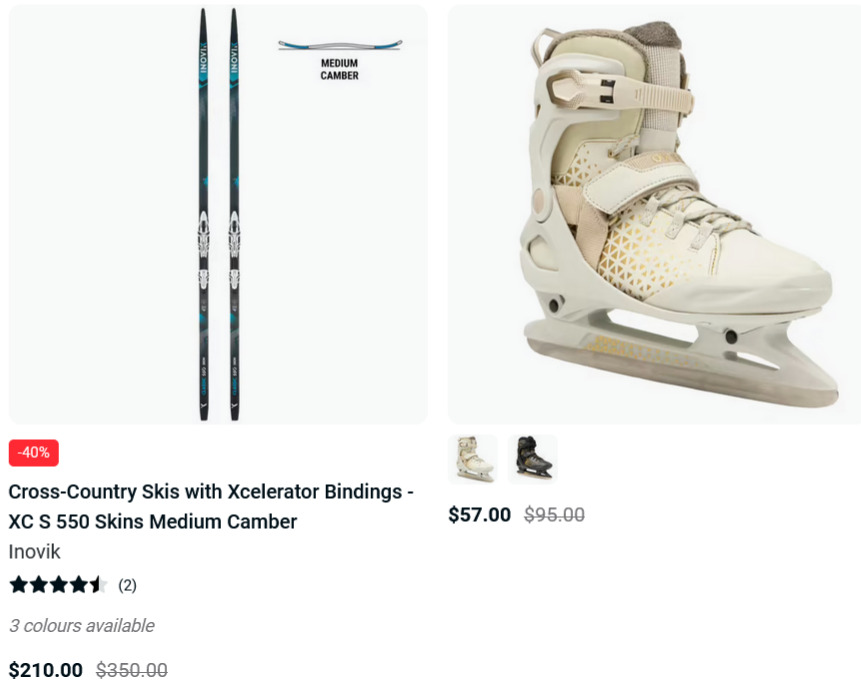Select the beige ice skate colour thumbnail
The height and width of the screenshot is (696, 861).
[473, 459]
